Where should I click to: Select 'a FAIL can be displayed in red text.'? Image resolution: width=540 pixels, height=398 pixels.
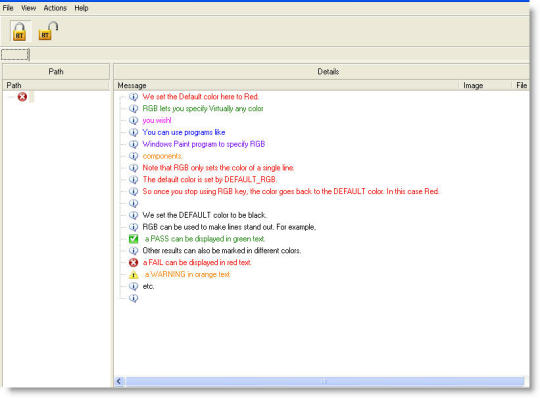tap(197, 262)
